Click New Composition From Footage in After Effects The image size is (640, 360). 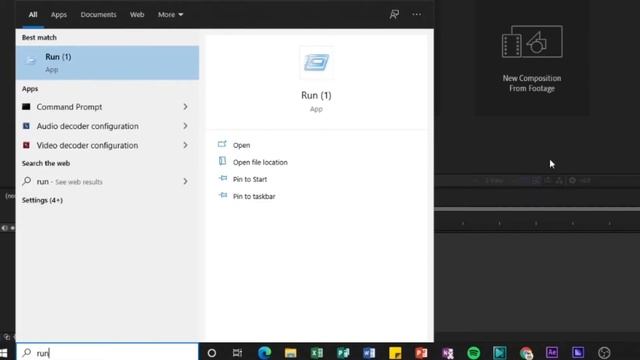532,83
